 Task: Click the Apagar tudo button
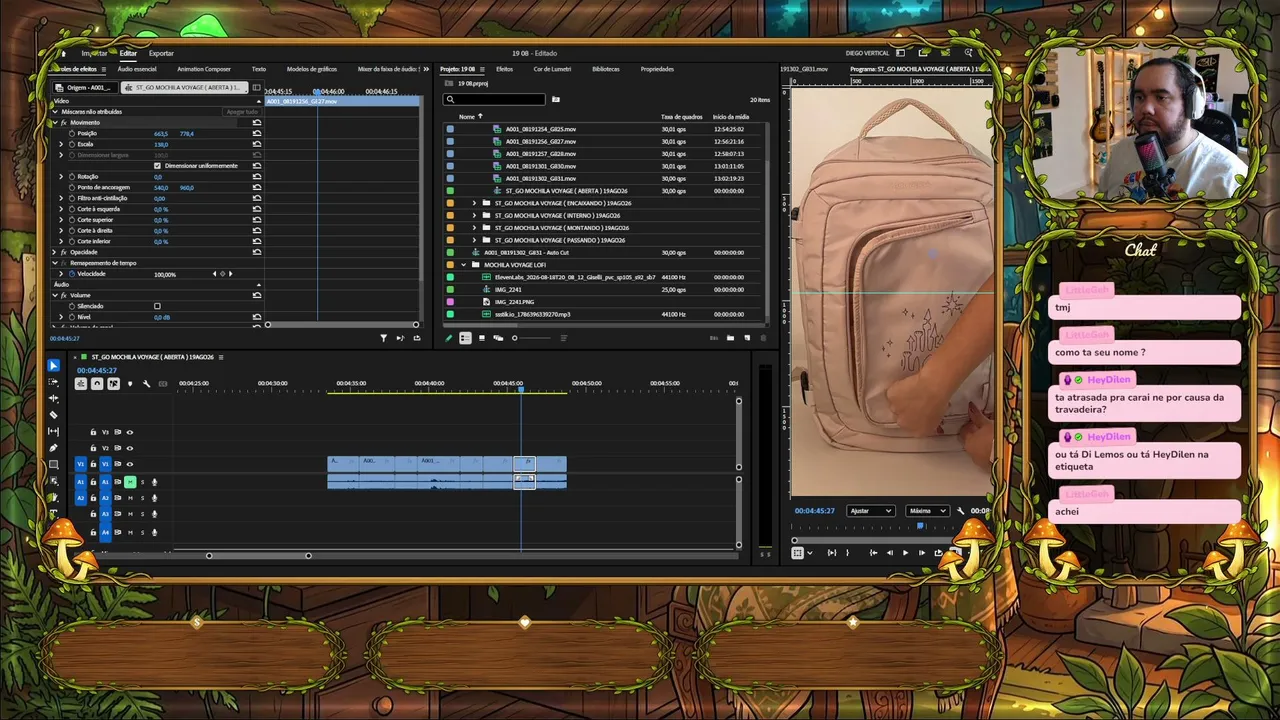coord(242,111)
